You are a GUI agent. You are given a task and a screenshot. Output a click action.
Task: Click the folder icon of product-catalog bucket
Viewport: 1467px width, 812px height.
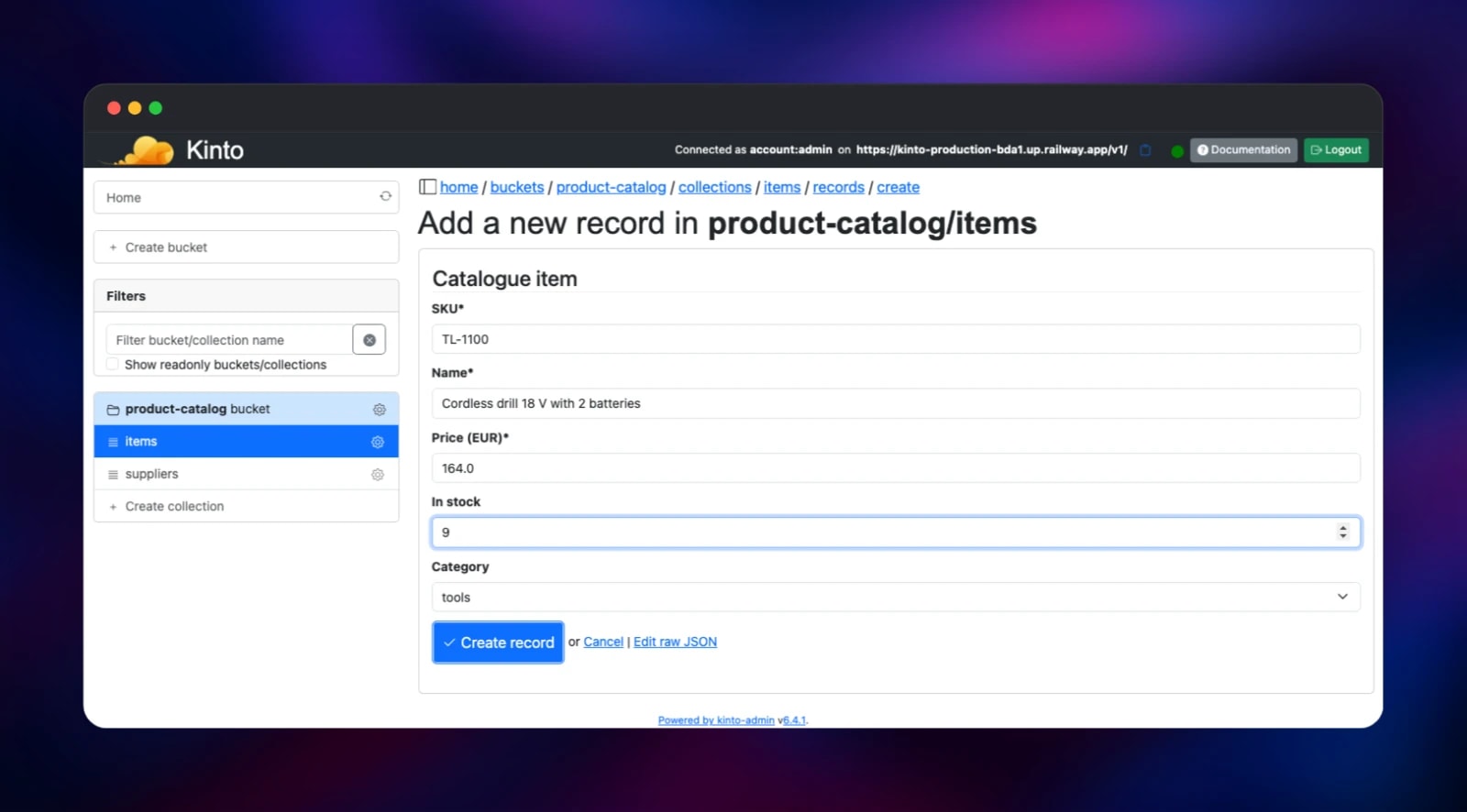pyautogui.click(x=113, y=410)
